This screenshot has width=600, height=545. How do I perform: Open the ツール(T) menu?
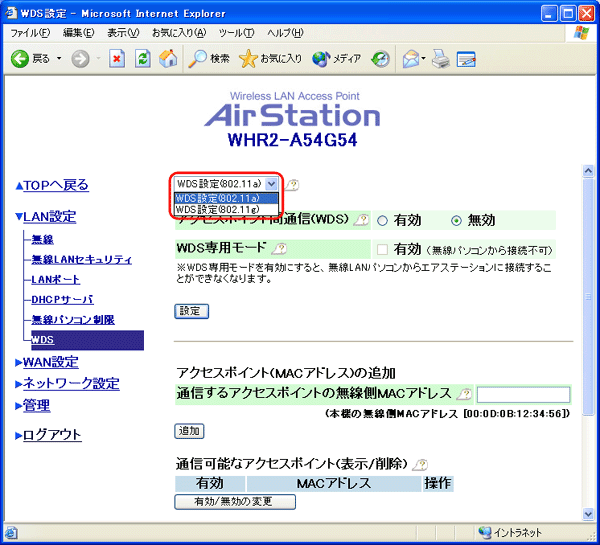pos(236,33)
